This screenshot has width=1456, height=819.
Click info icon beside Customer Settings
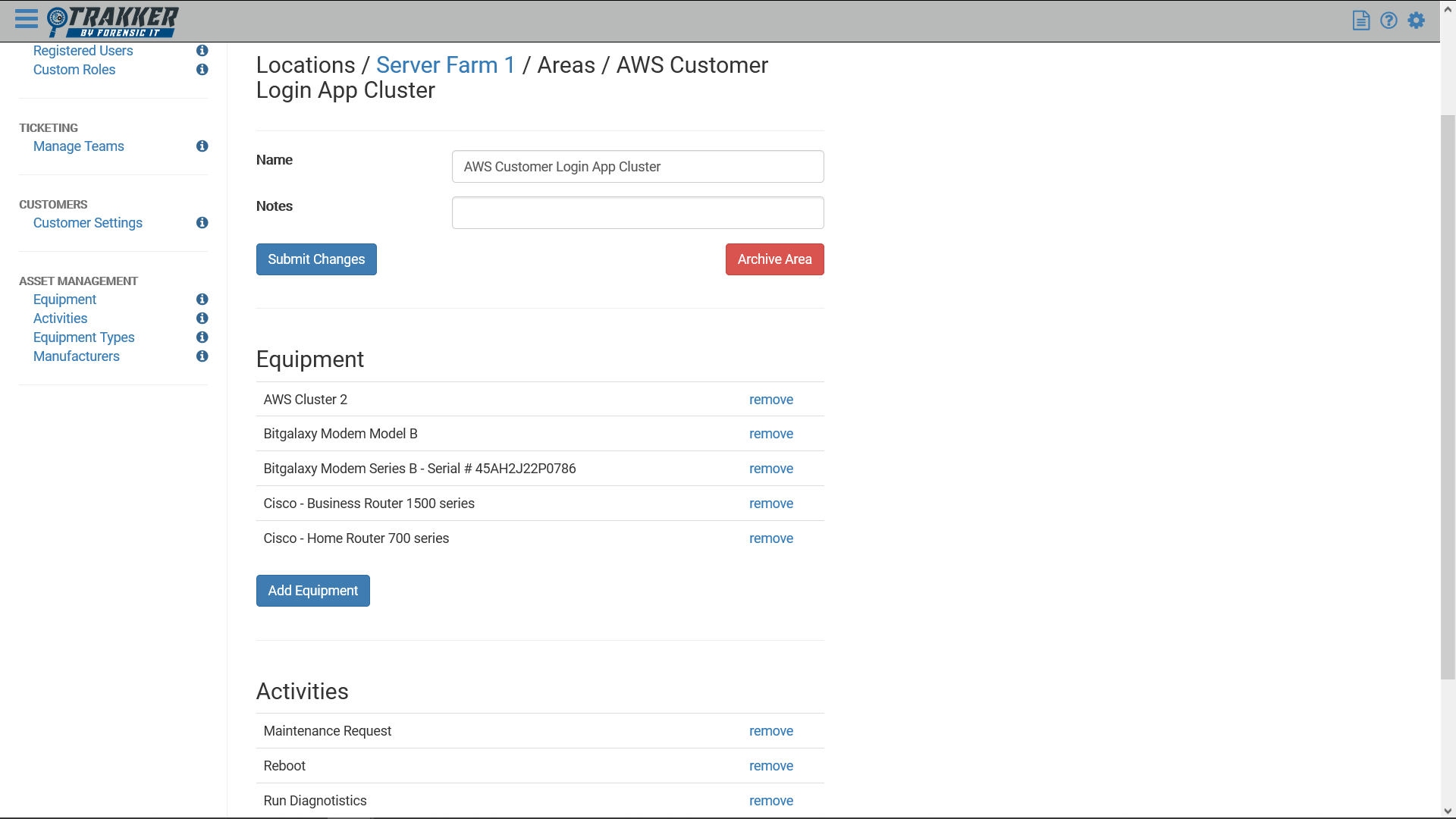(202, 223)
